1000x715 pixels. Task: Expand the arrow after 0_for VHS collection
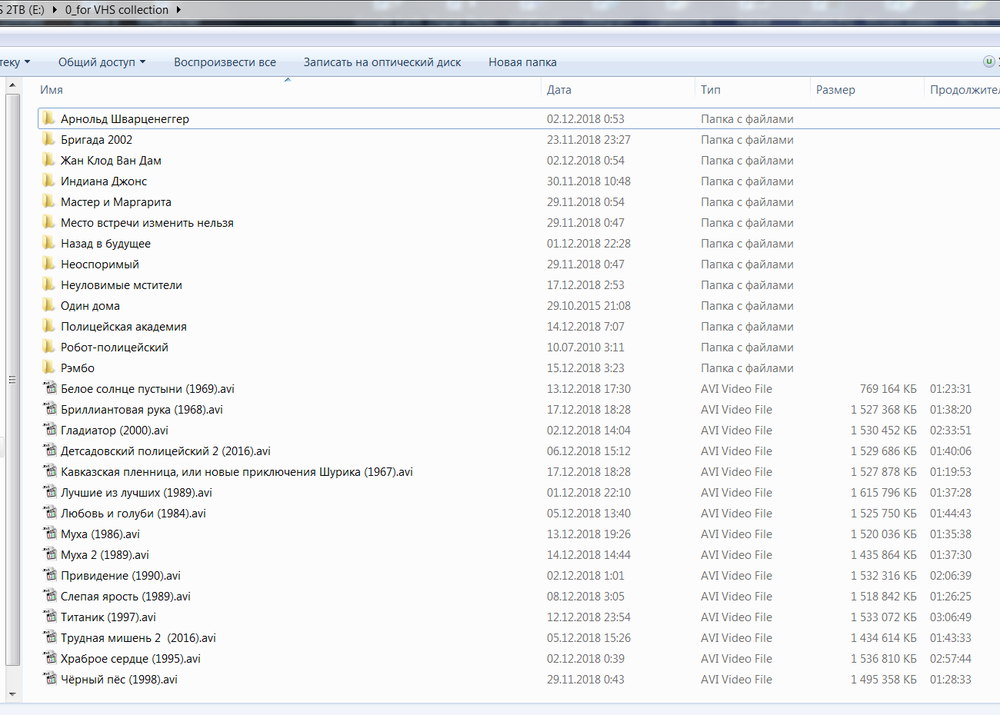179,10
